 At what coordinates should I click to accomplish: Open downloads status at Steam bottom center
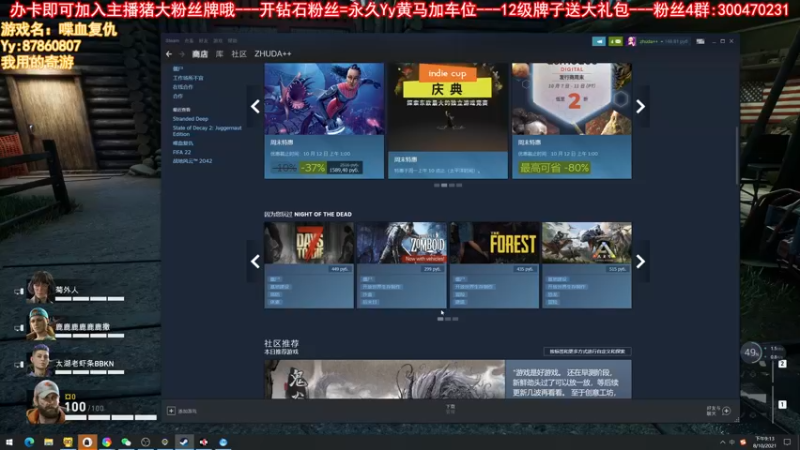[451, 409]
